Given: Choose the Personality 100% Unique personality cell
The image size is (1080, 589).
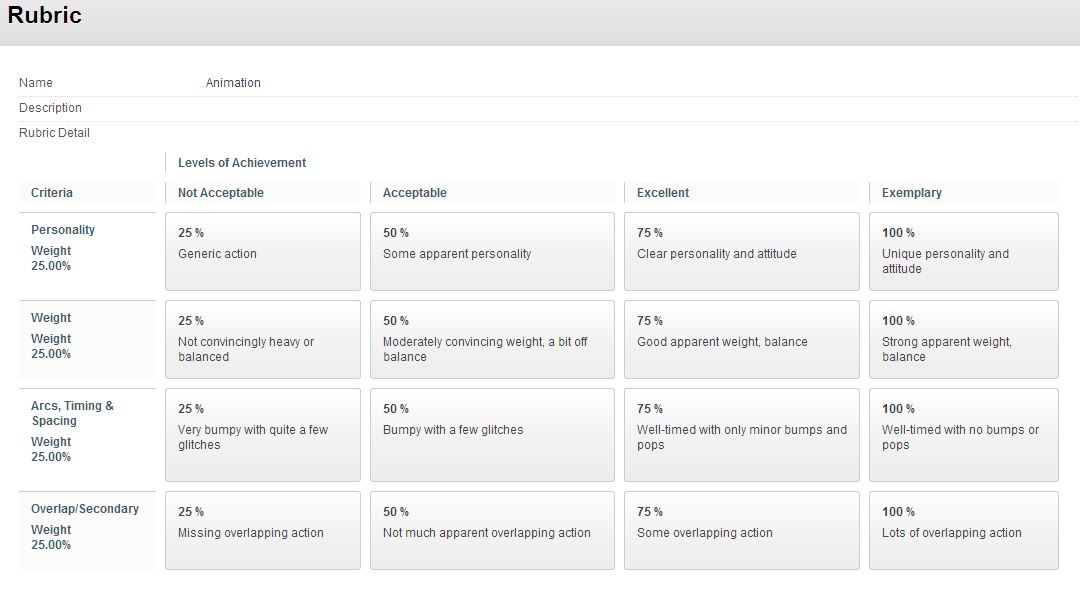Looking at the screenshot, I should 962,251.
